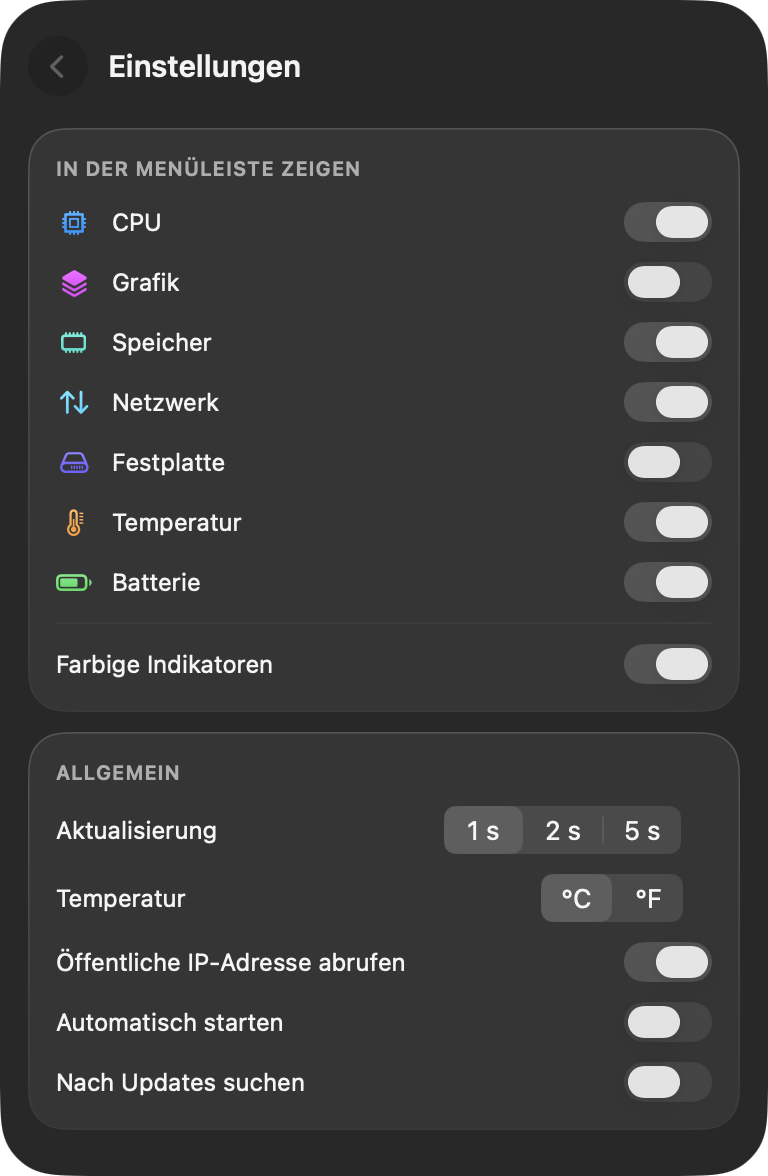
Task: Click the Festplatte drive icon
Action: pyautogui.click(x=74, y=463)
